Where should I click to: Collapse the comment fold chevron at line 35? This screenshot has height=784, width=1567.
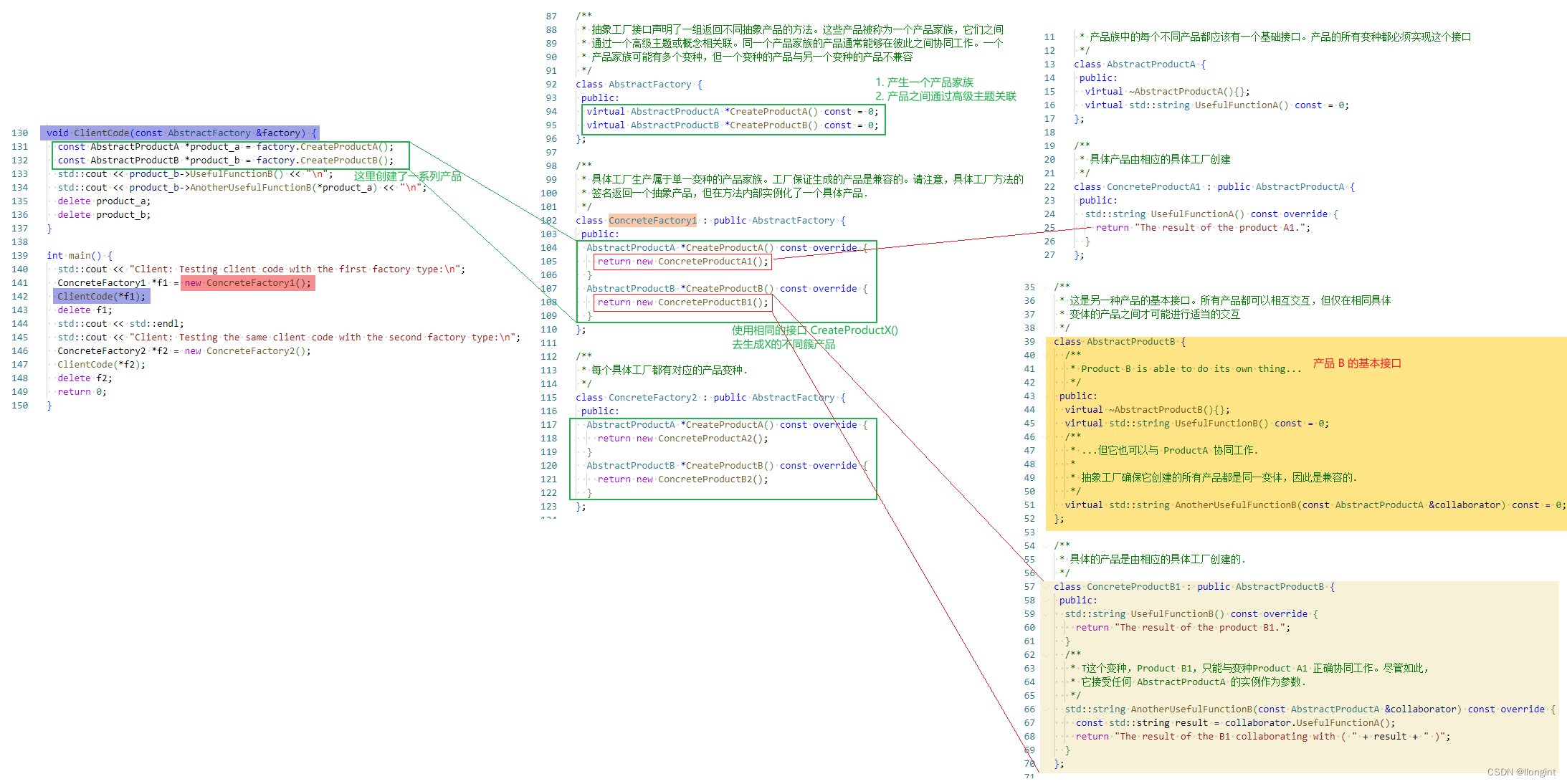(x=1047, y=287)
